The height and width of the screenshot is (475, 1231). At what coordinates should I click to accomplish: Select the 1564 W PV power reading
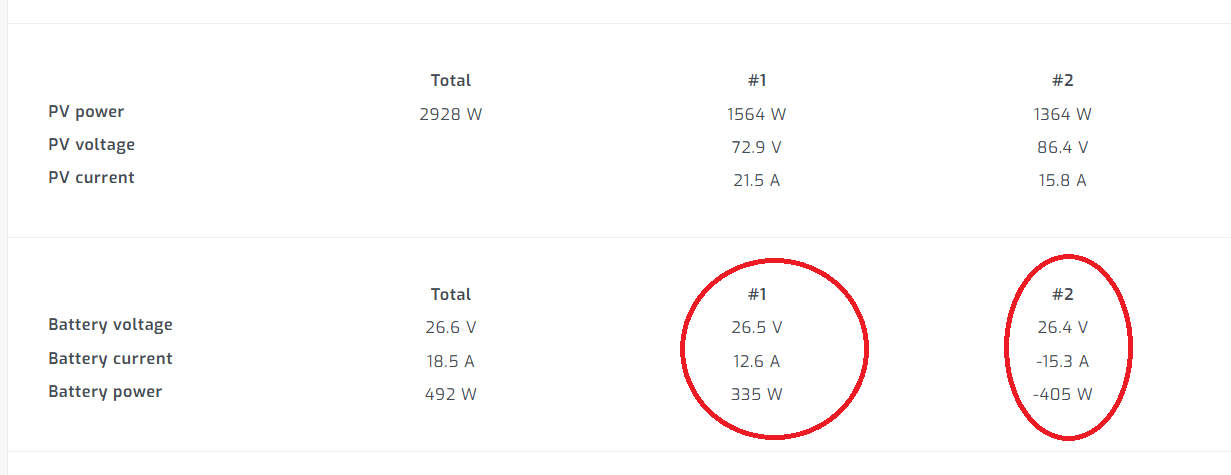(756, 114)
